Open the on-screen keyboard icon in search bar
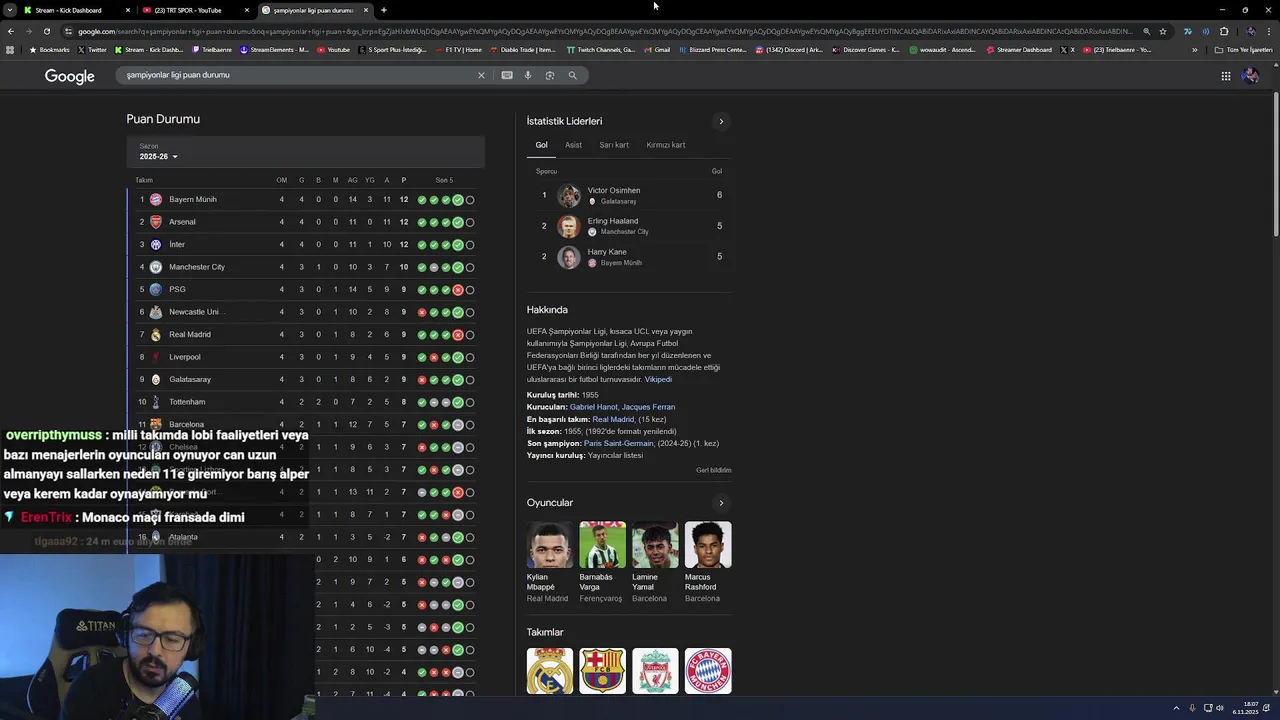The image size is (1280, 720). (507, 75)
